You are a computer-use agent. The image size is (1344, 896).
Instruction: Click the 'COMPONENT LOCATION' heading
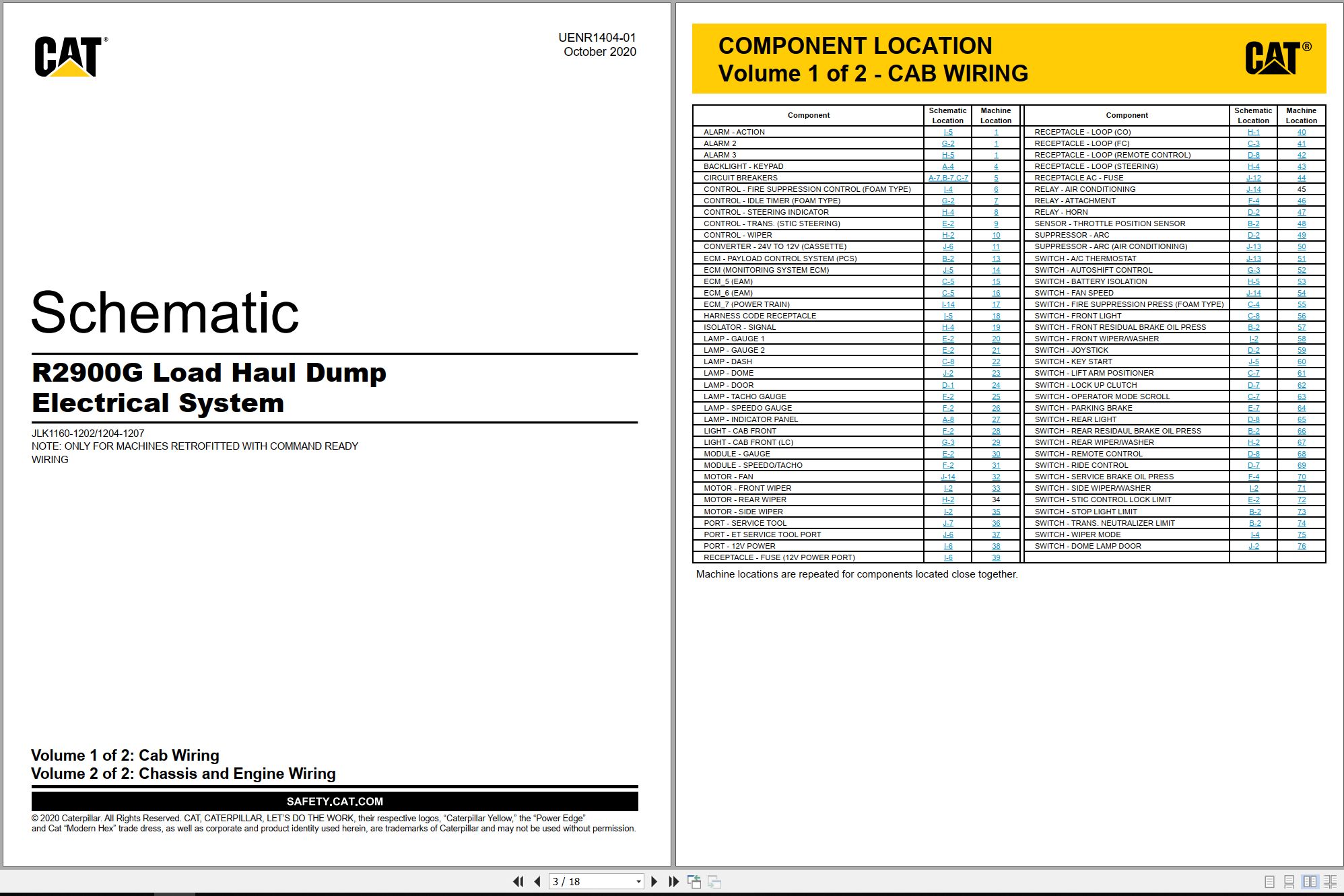(855, 46)
